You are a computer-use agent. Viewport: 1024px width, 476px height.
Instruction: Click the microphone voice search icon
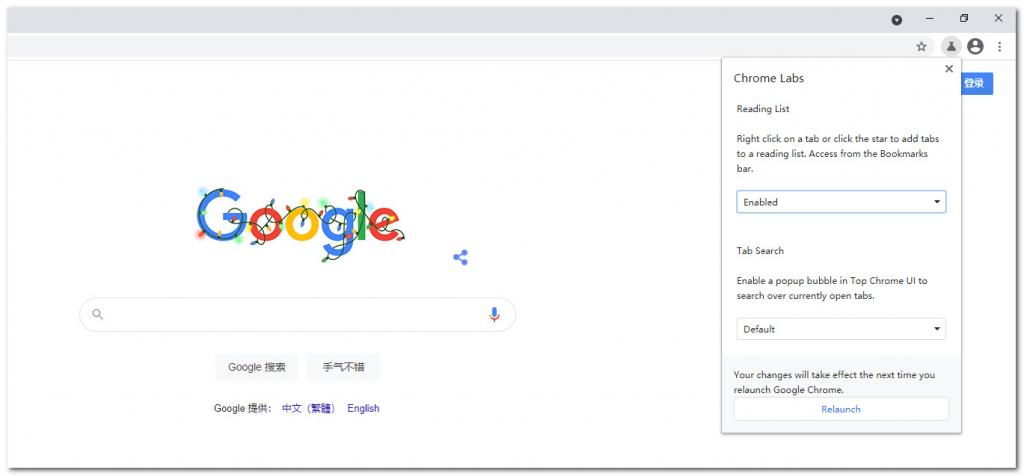494,315
